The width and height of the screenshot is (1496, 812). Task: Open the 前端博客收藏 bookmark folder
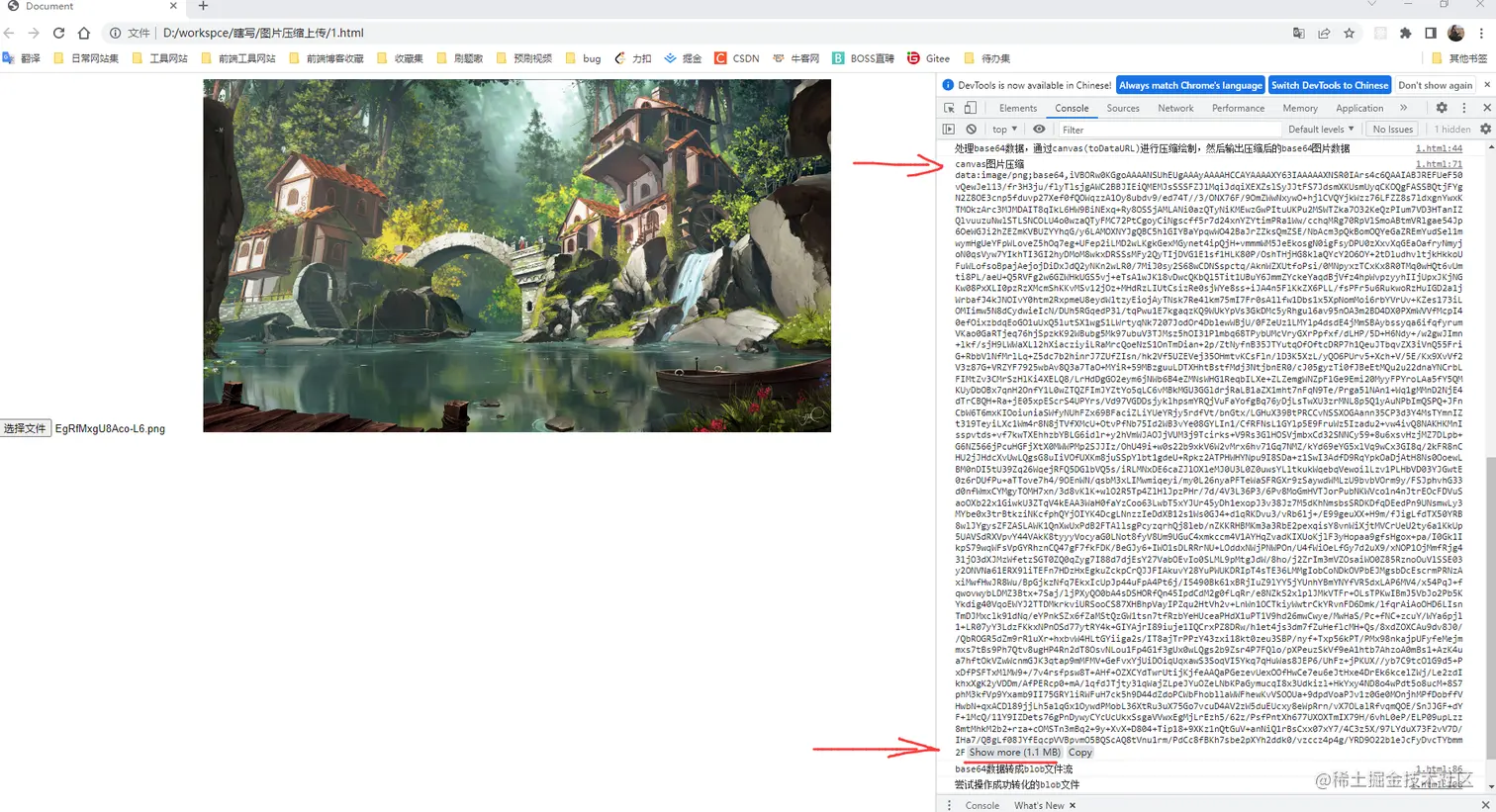click(326, 58)
